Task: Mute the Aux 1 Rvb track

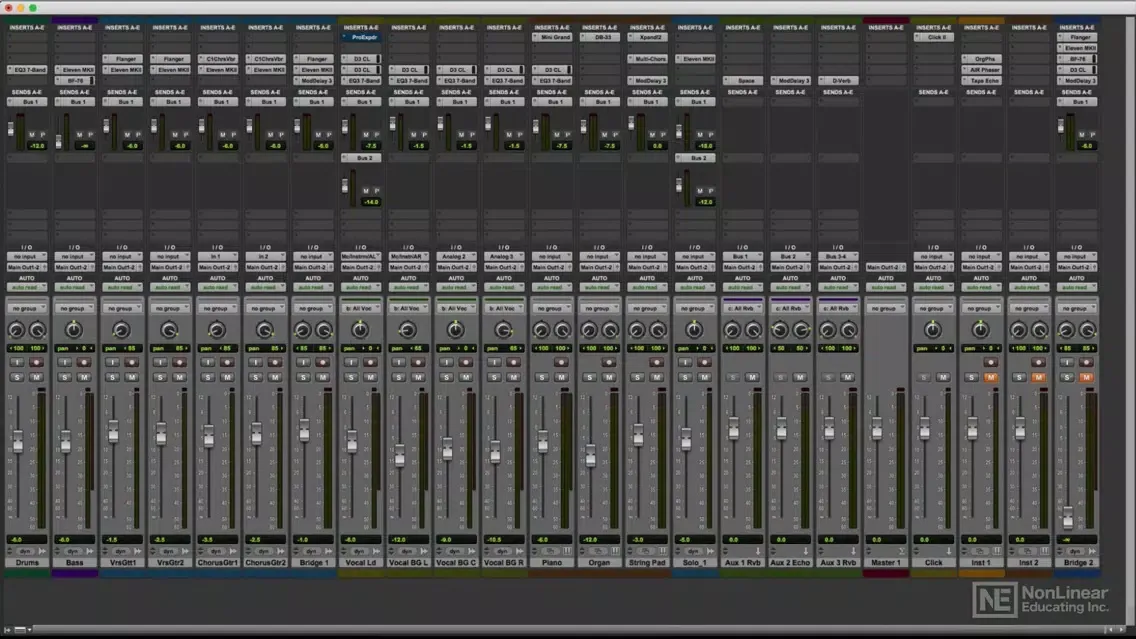Action: pos(752,377)
